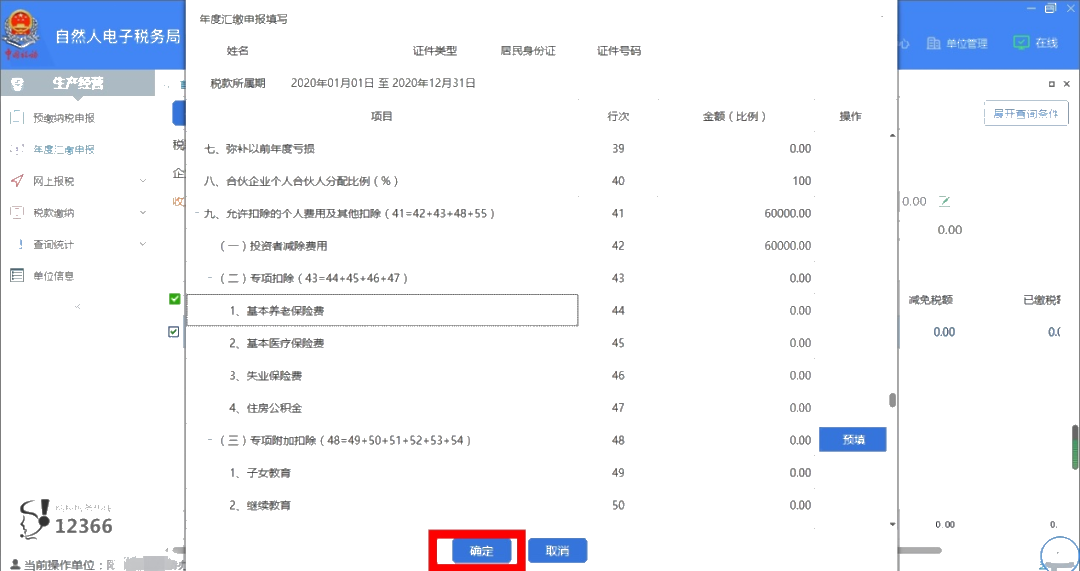This screenshot has width=1080, height=571.
Task: Expand the 查询统计 submenu chevron
Action: pyautogui.click(x=143, y=245)
